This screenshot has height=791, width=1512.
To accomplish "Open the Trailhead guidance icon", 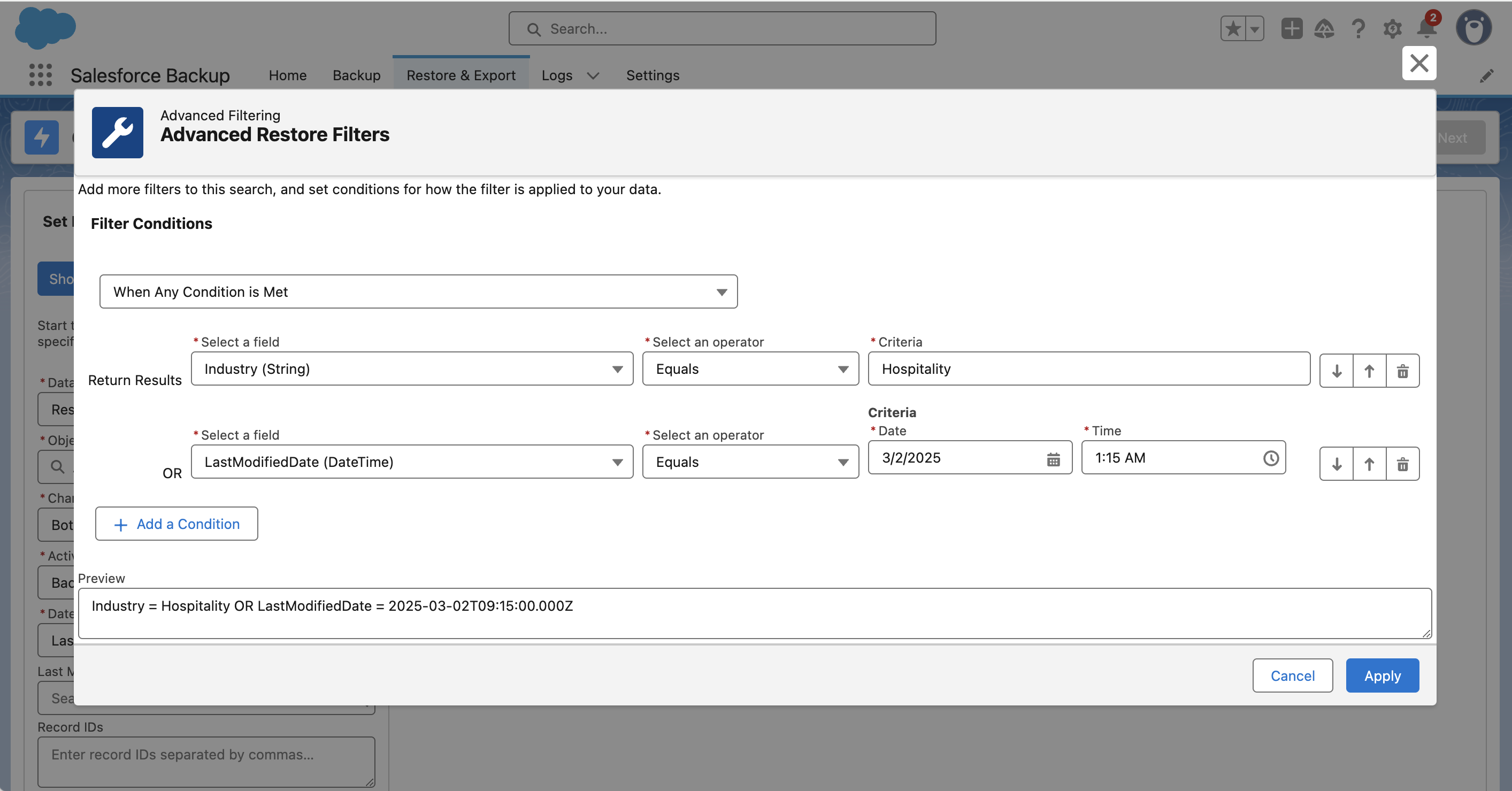I will pos(1324,28).
